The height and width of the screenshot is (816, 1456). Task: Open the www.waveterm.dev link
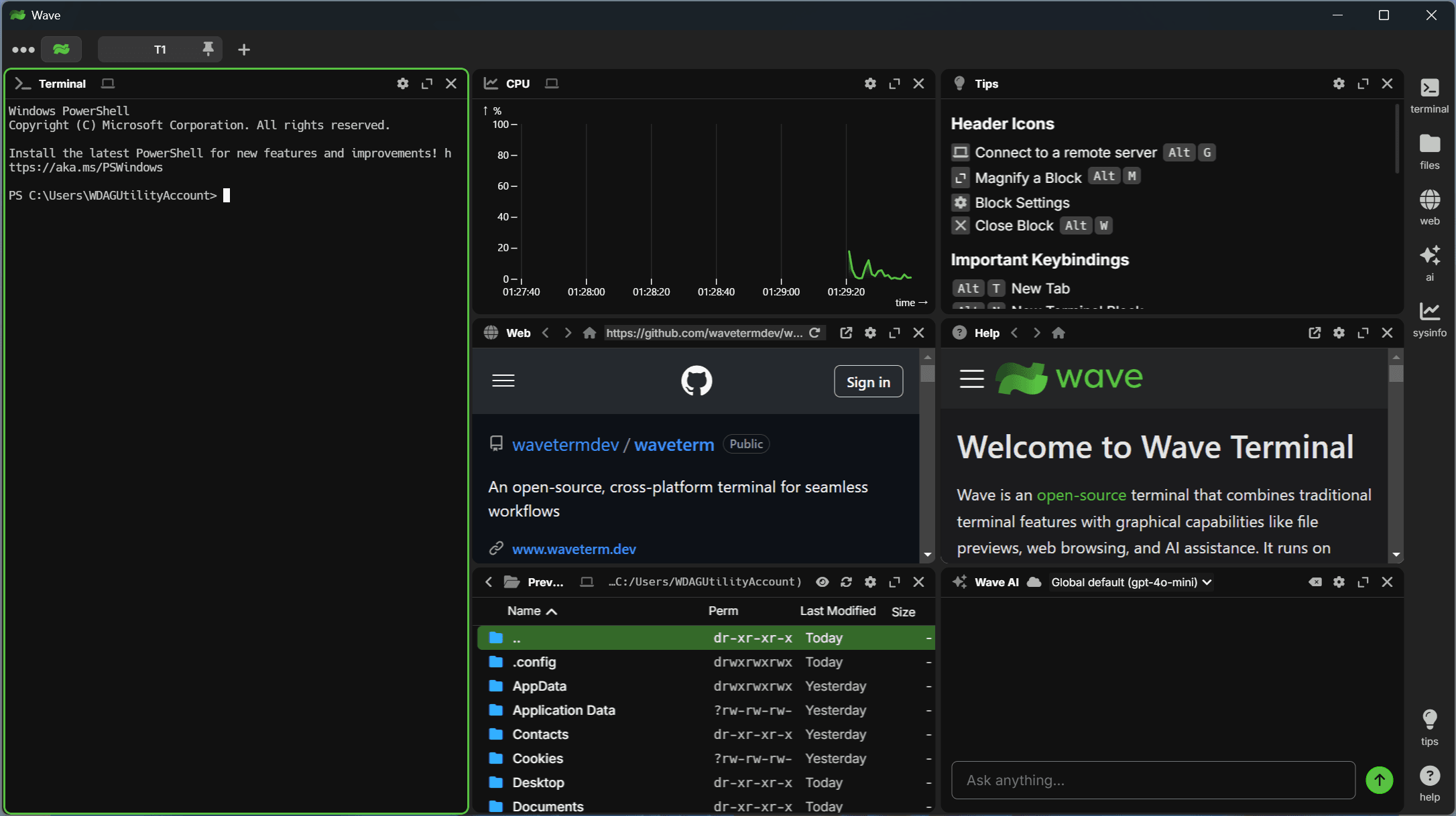[574, 549]
